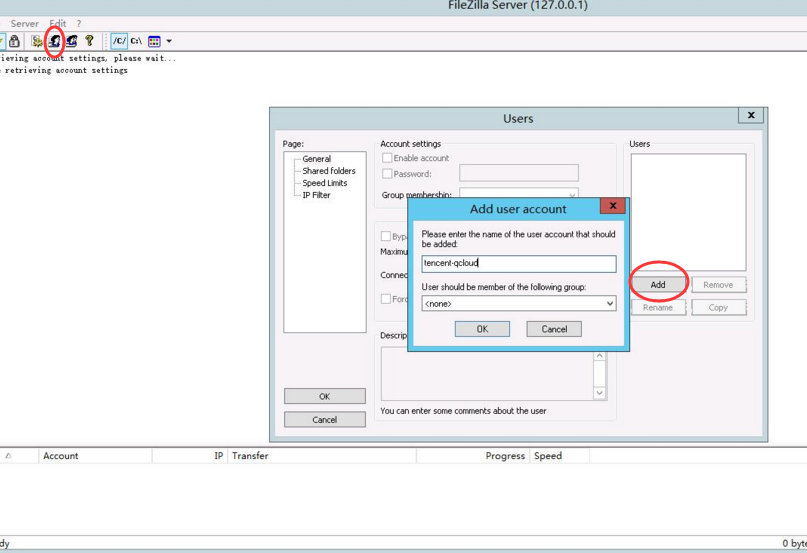
Task: Click the lock server toolbar icon
Action: [x=15, y=41]
